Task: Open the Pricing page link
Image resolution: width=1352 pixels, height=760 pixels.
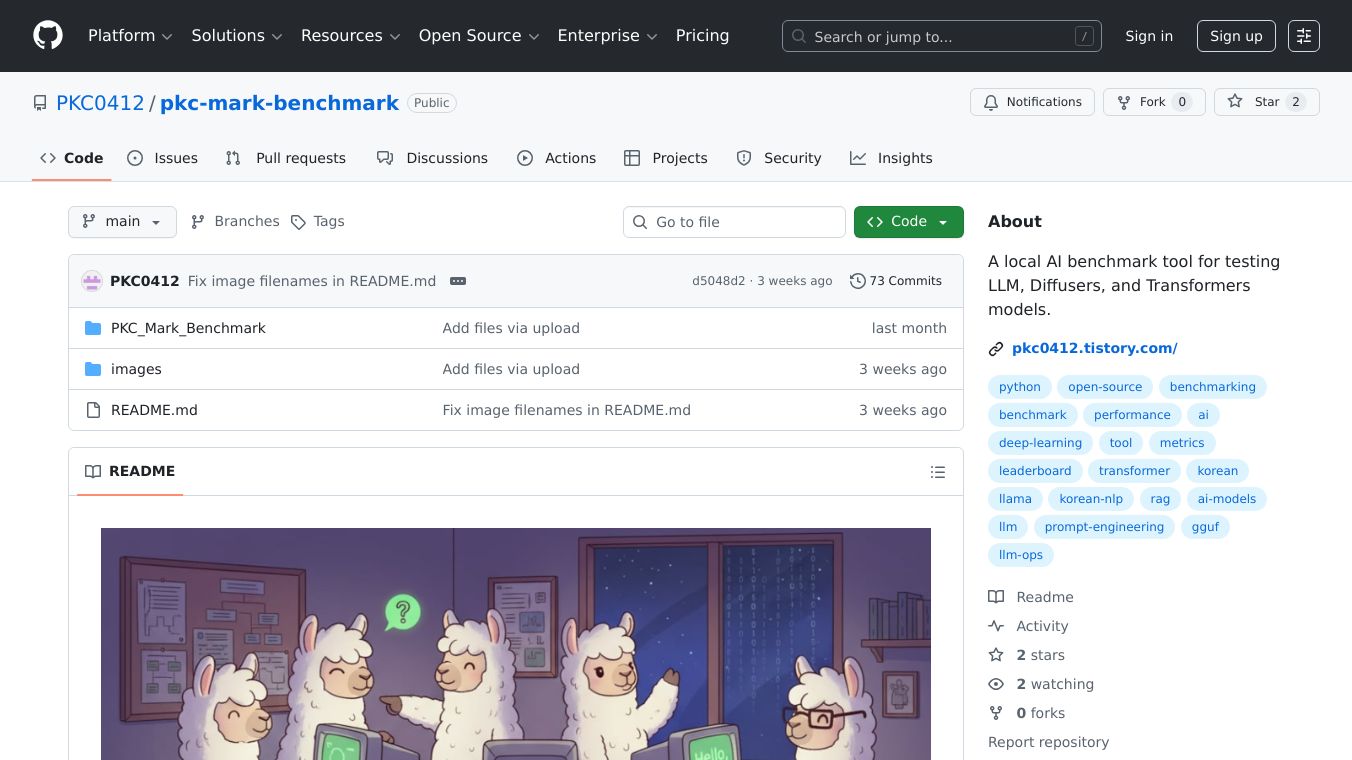Action: [x=702, y=36]
